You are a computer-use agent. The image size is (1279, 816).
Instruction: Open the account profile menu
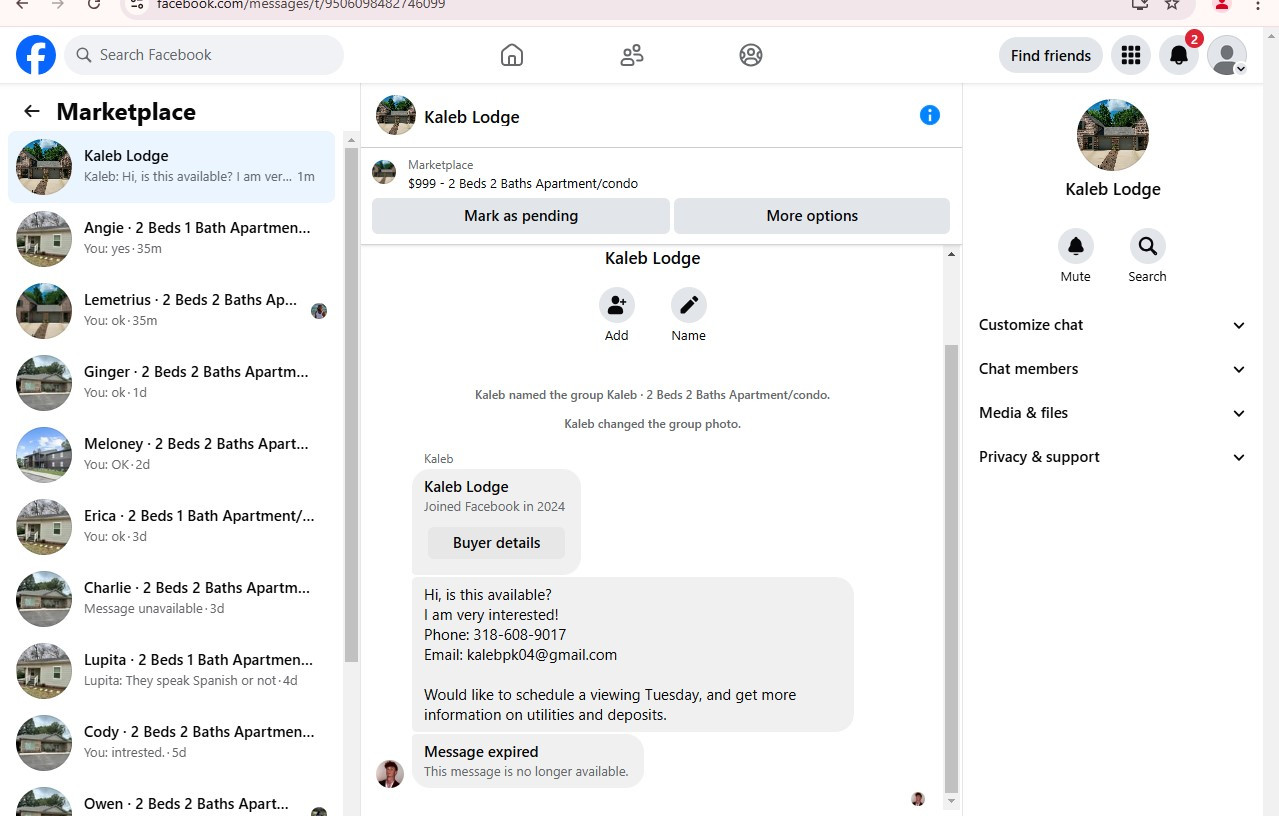(x=1227, y=55)
